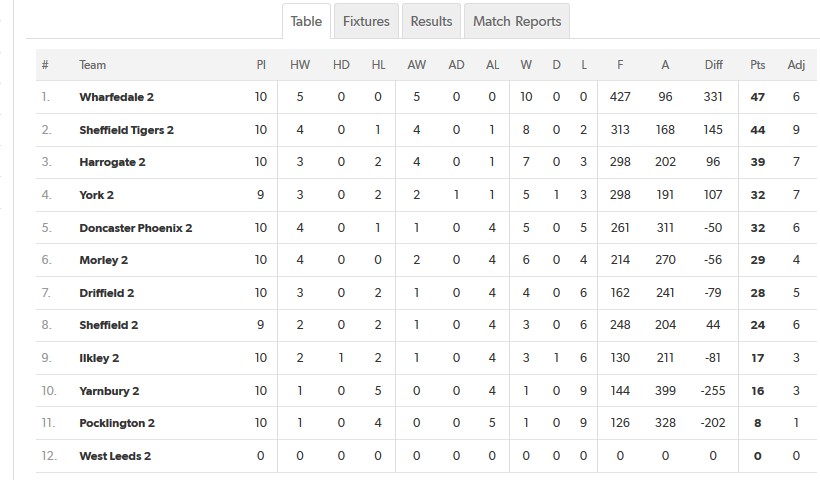Click Sheffield 2 team link
This screenshot has height=480, width=820.
(109, 325)
